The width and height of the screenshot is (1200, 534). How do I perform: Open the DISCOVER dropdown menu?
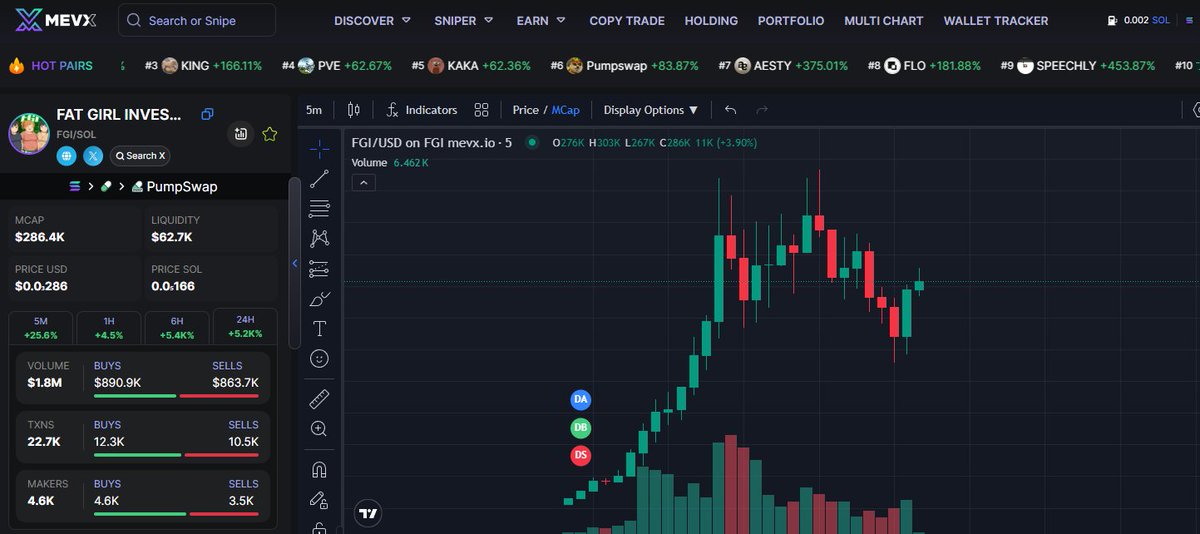point(372,20)
